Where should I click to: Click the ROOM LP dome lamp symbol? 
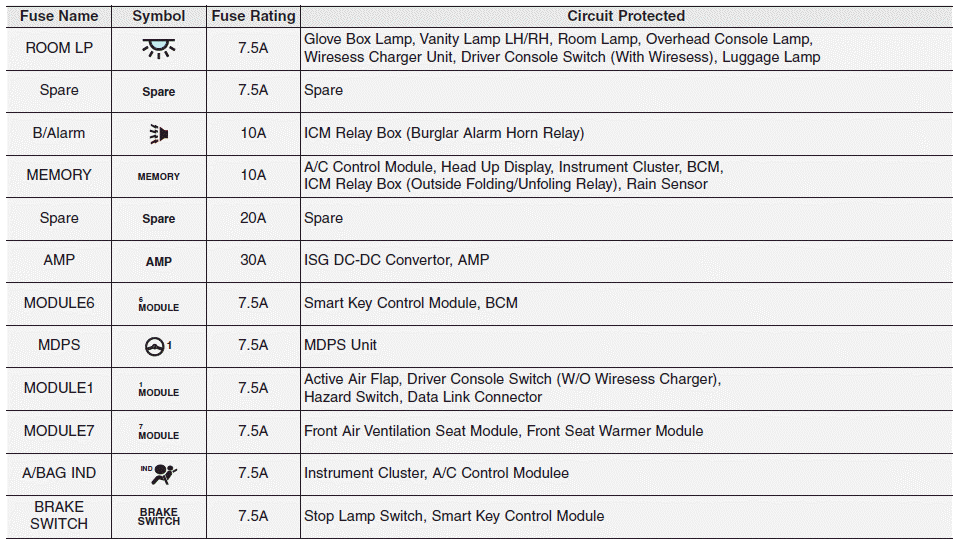coord(158,48)
